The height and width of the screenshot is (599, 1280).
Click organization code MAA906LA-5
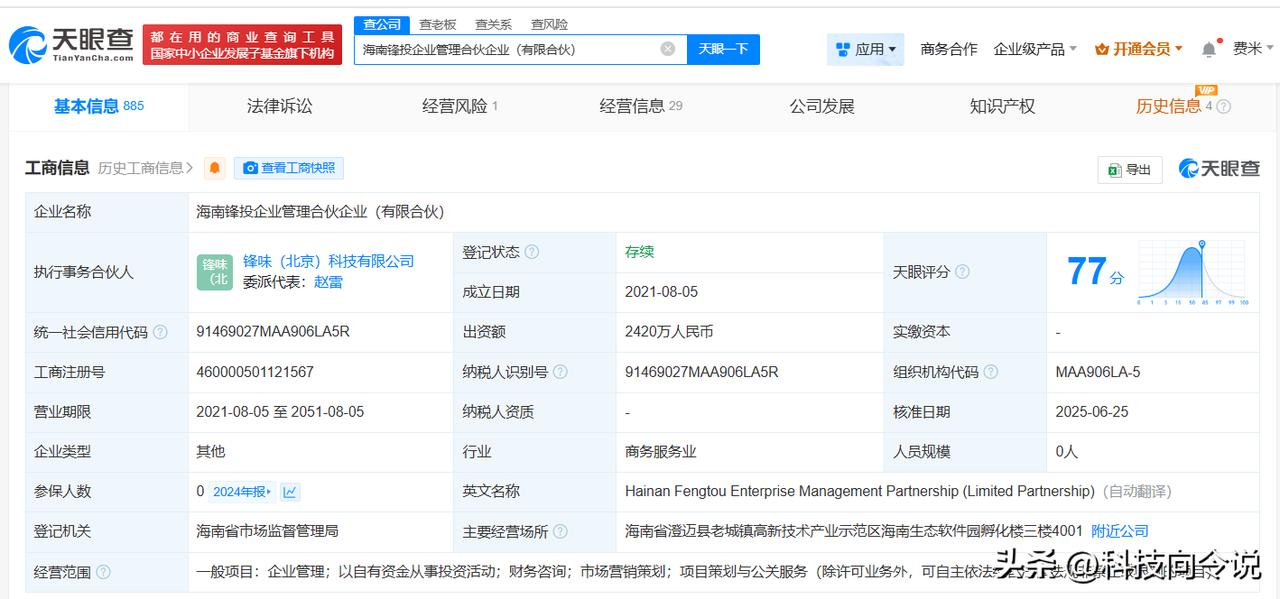[1098, 371]
